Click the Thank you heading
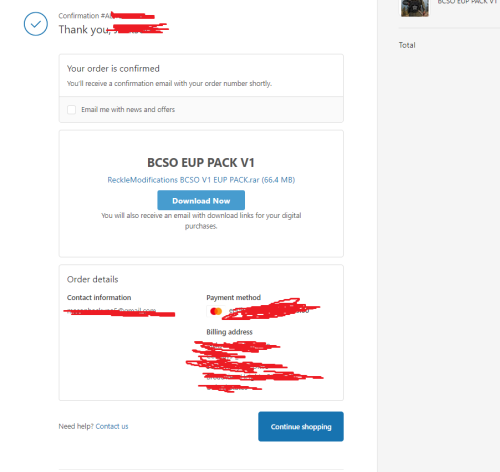This screenshot has height=472, width=500. [x=84, y=30]
